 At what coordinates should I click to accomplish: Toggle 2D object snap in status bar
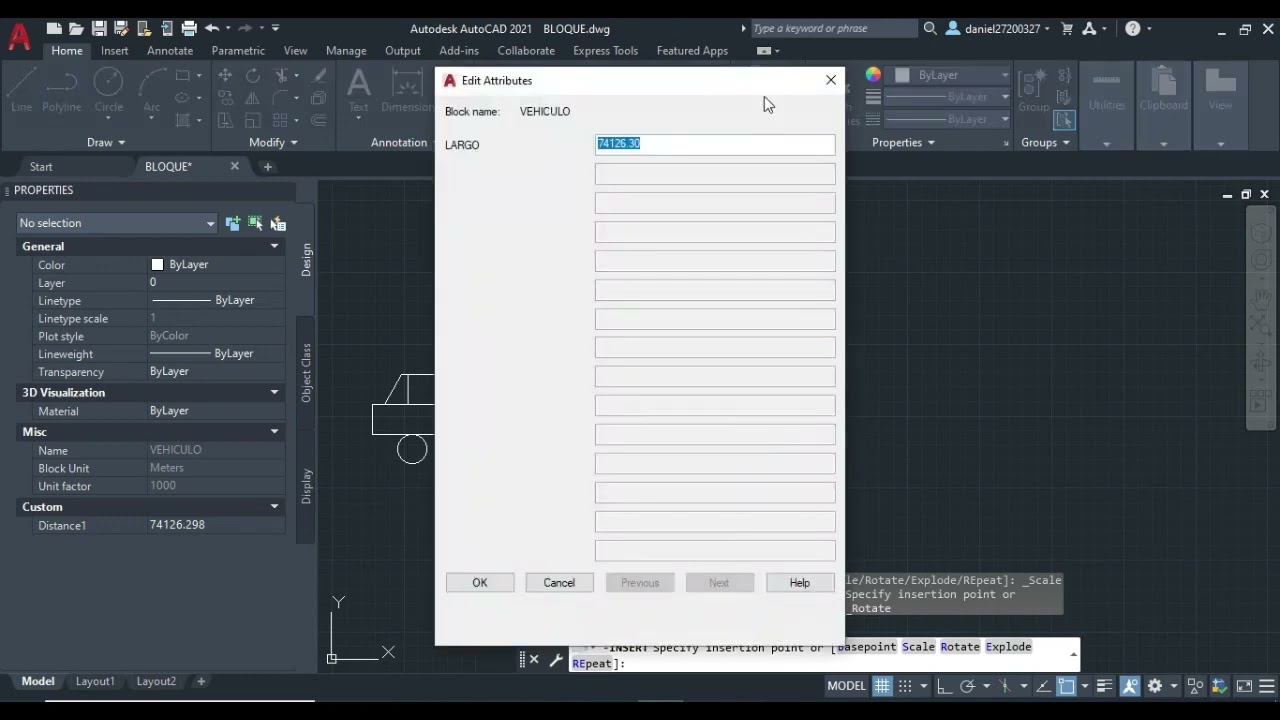click(1066, 686)
